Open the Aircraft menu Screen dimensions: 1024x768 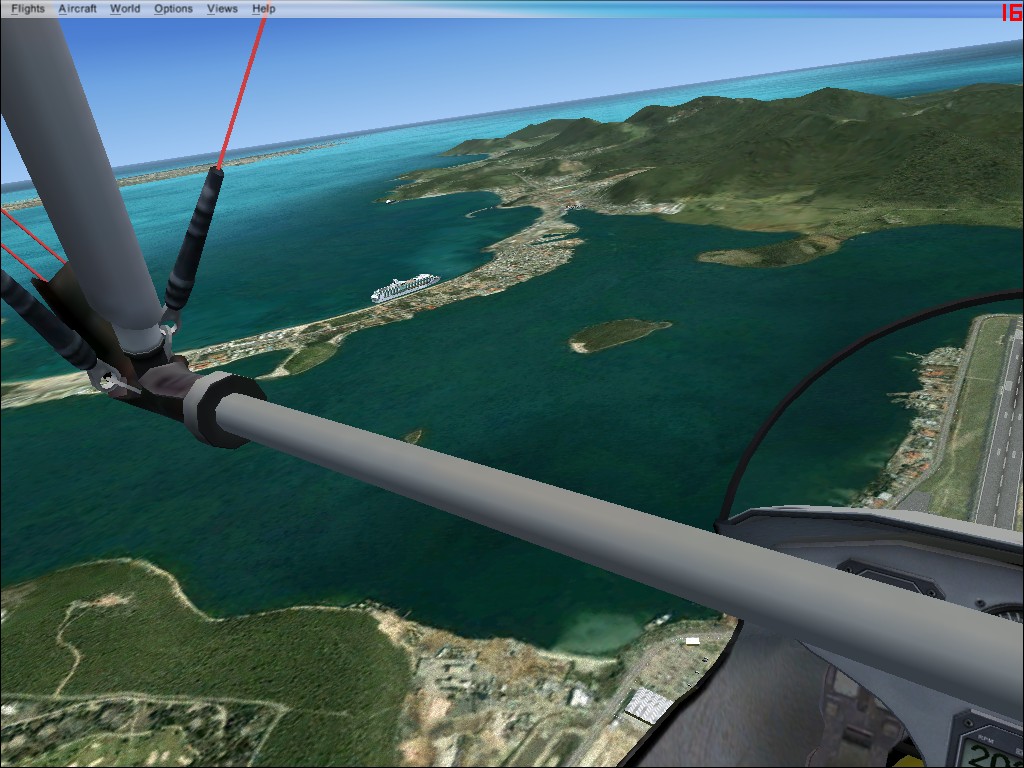[x=77, y=9]
